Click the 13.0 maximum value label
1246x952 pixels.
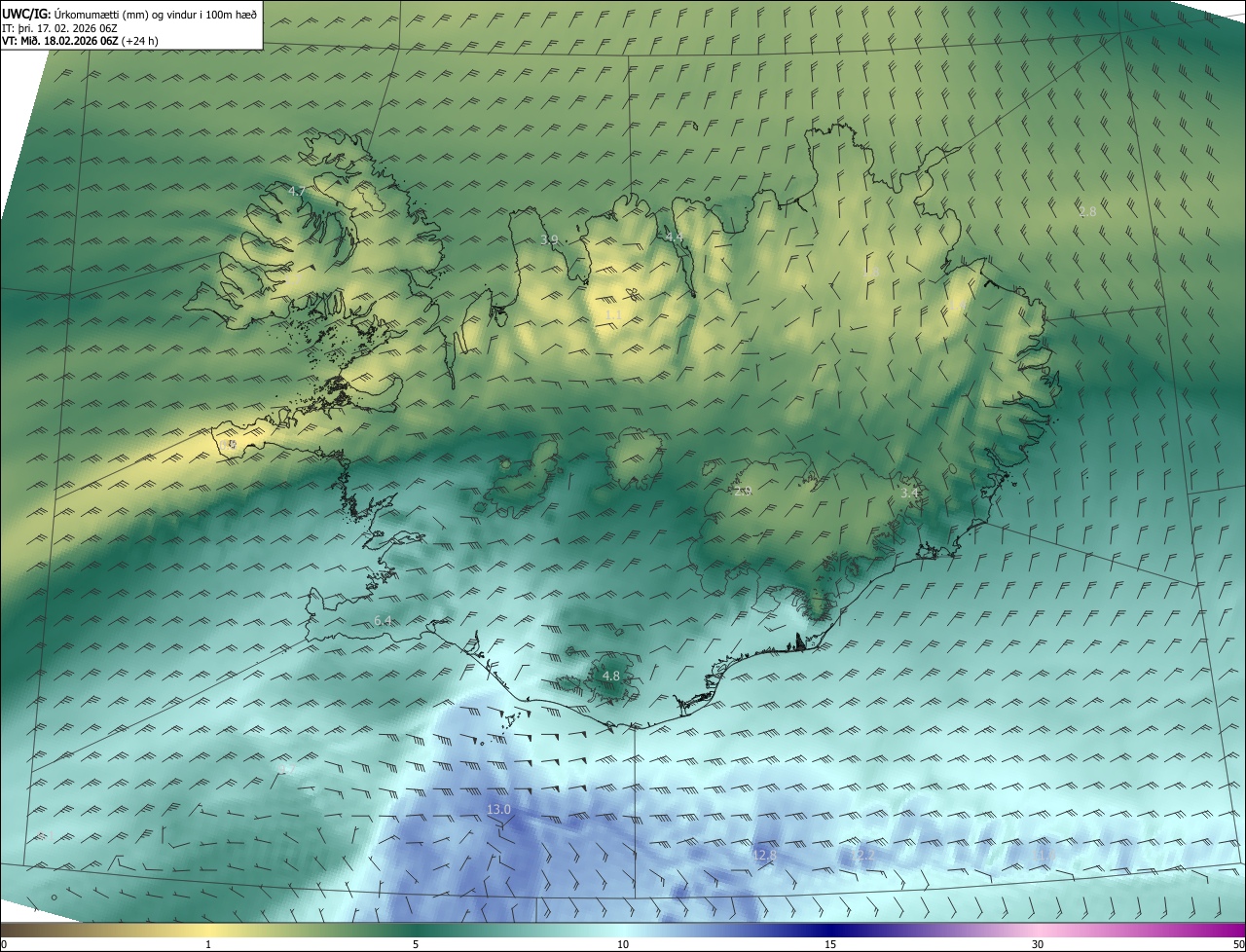[x=498, y=810]
